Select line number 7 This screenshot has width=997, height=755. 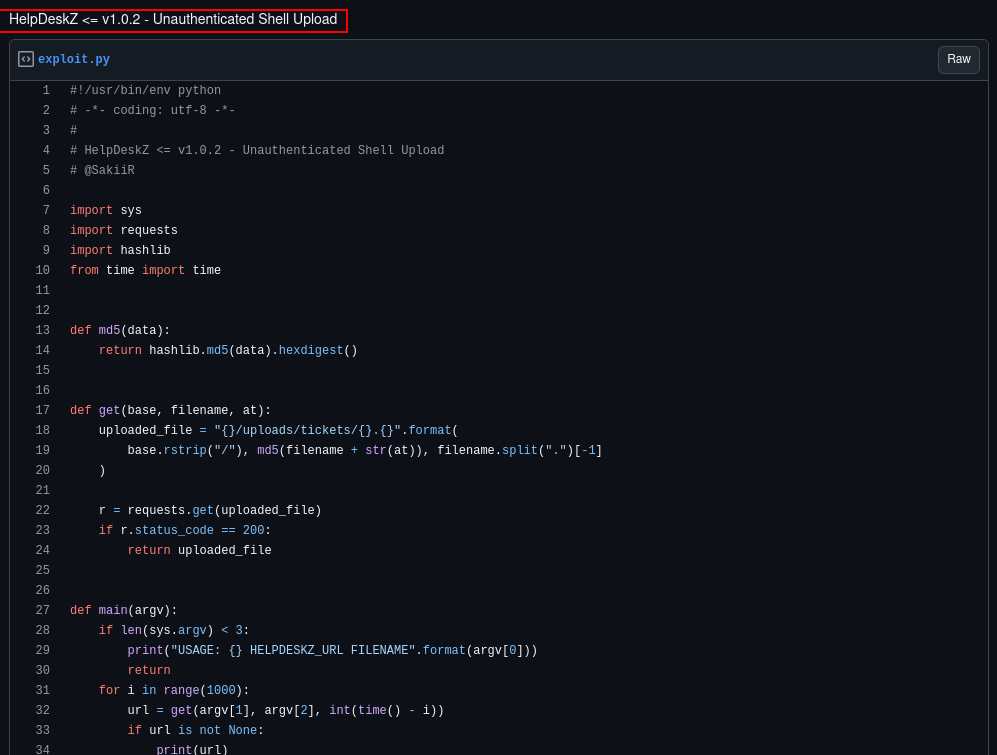coord(46,210)
